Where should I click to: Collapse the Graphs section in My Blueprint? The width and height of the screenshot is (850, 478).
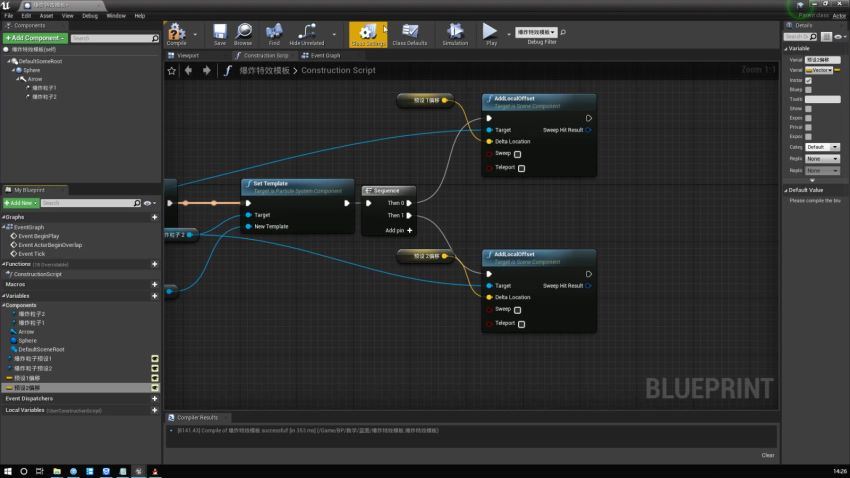4,217
